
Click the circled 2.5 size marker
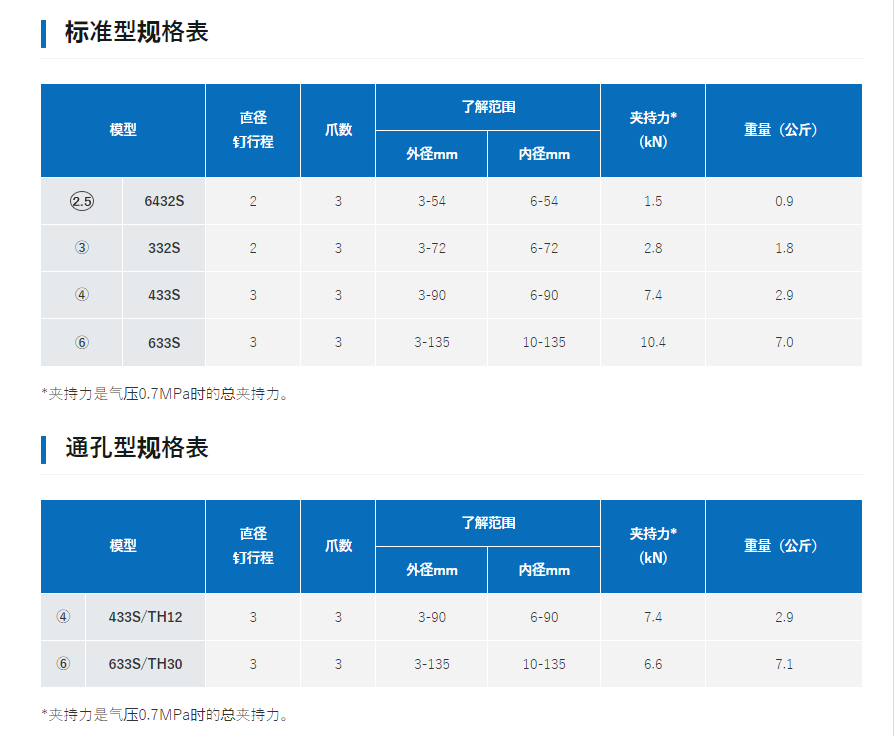click(x=82, y=201)
